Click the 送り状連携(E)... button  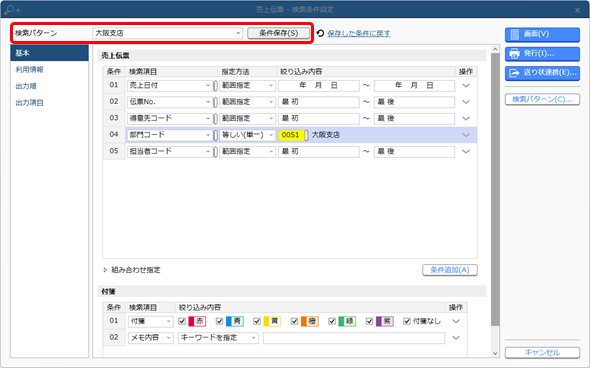[542, 73]
